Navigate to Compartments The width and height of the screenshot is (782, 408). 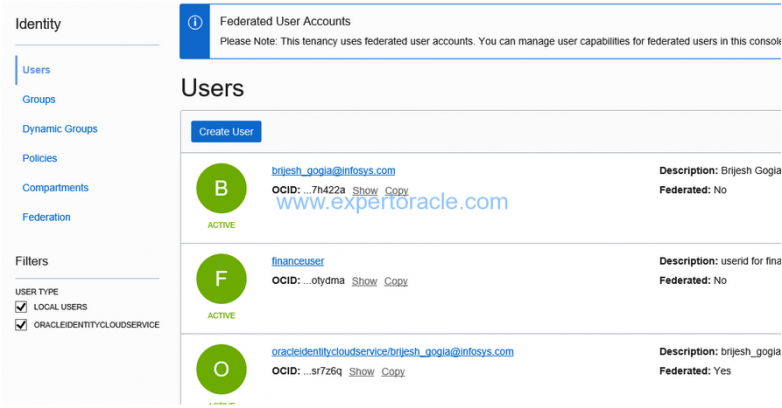click(55, 188)
